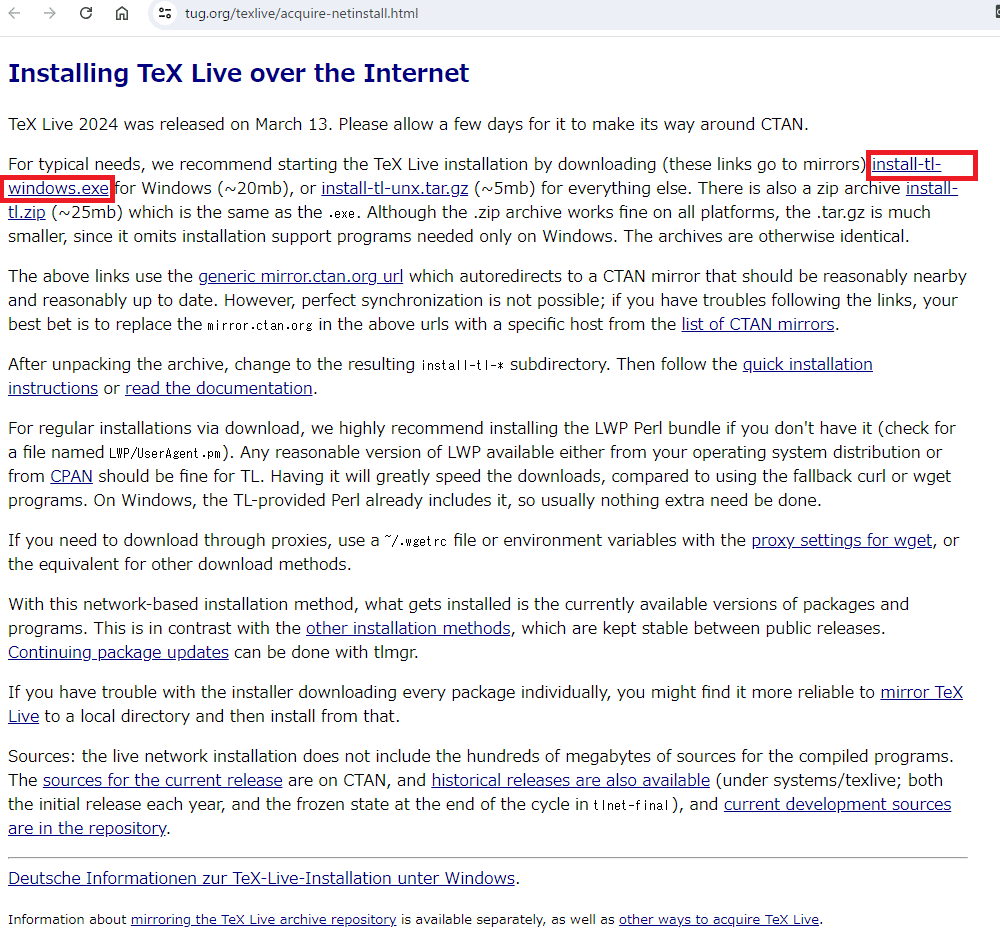Open the other ways to acquire TeX Live link
This screenshot has height=941, width=1000.
719,920
